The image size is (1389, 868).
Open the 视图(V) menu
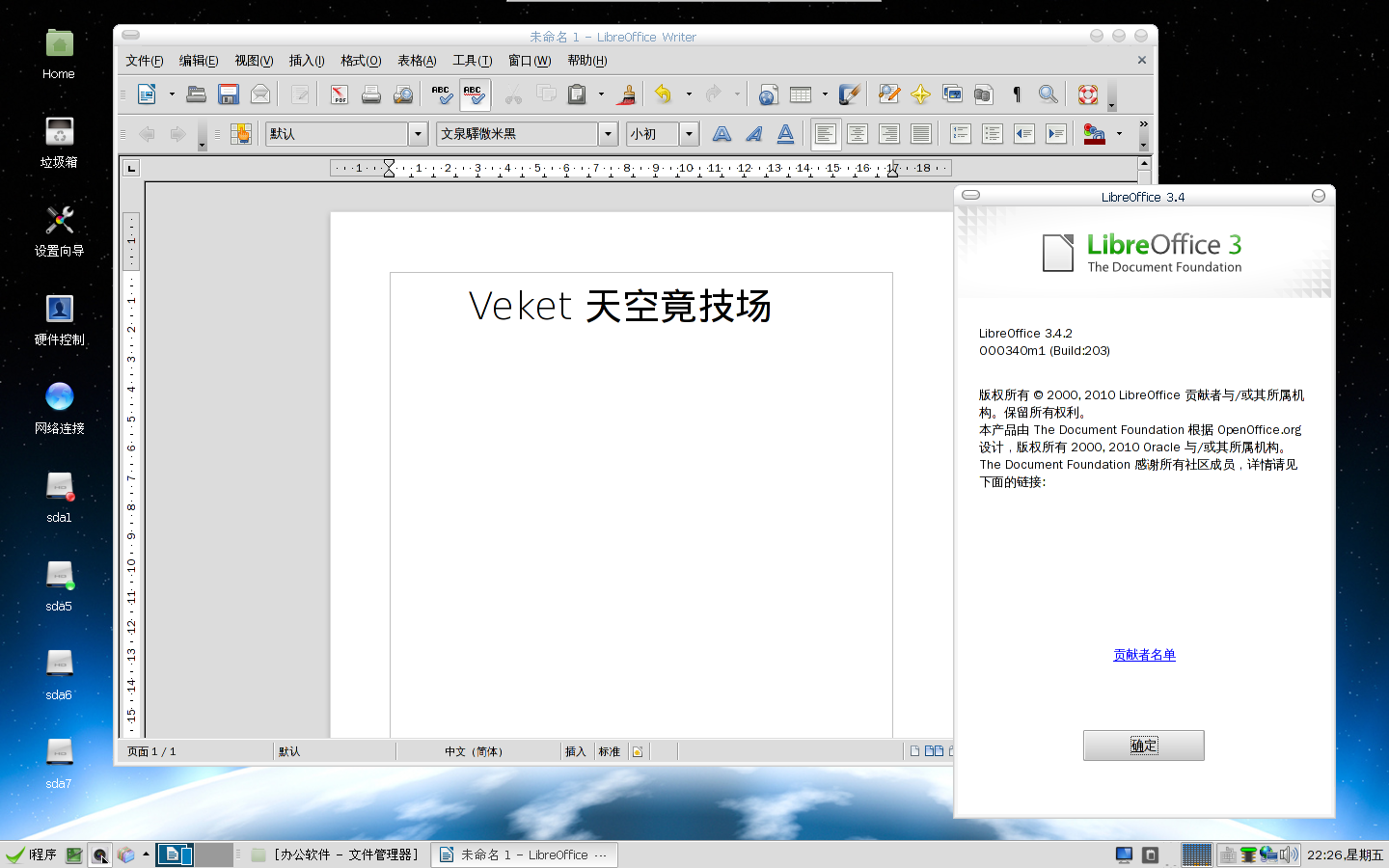[254, 61]
